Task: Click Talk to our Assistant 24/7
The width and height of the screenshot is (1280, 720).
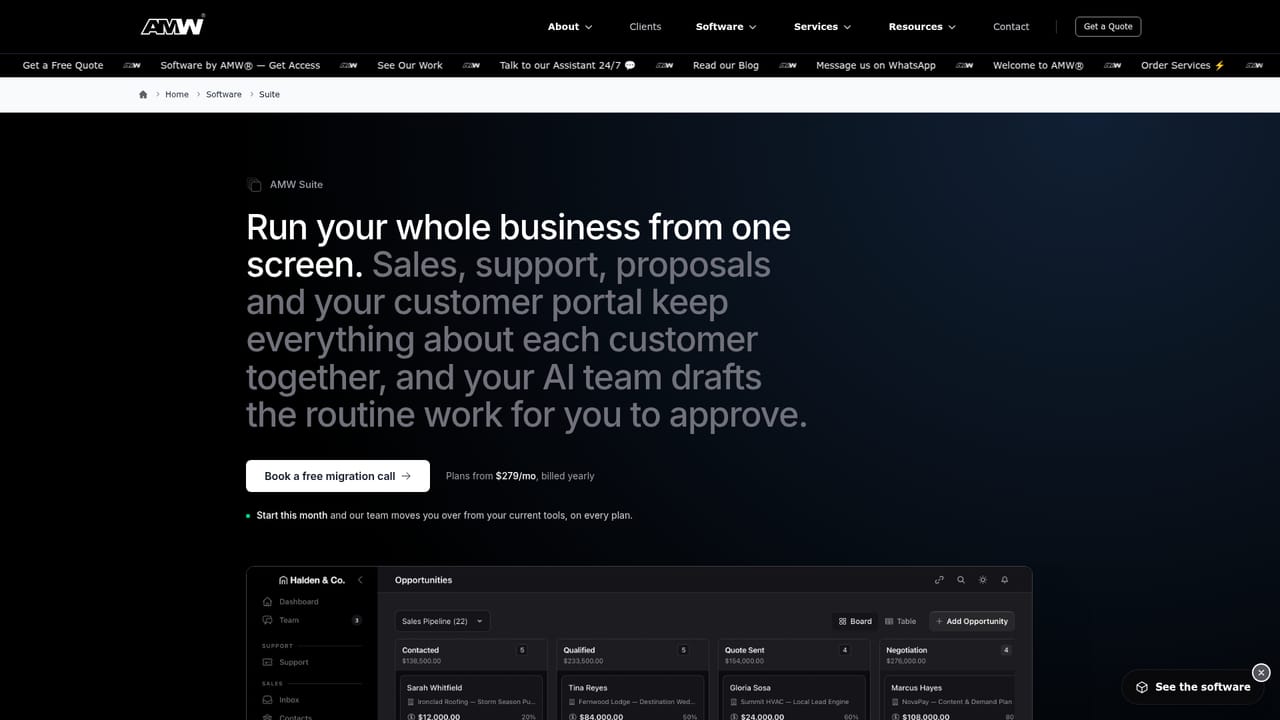Action: (x=567, y=65)
